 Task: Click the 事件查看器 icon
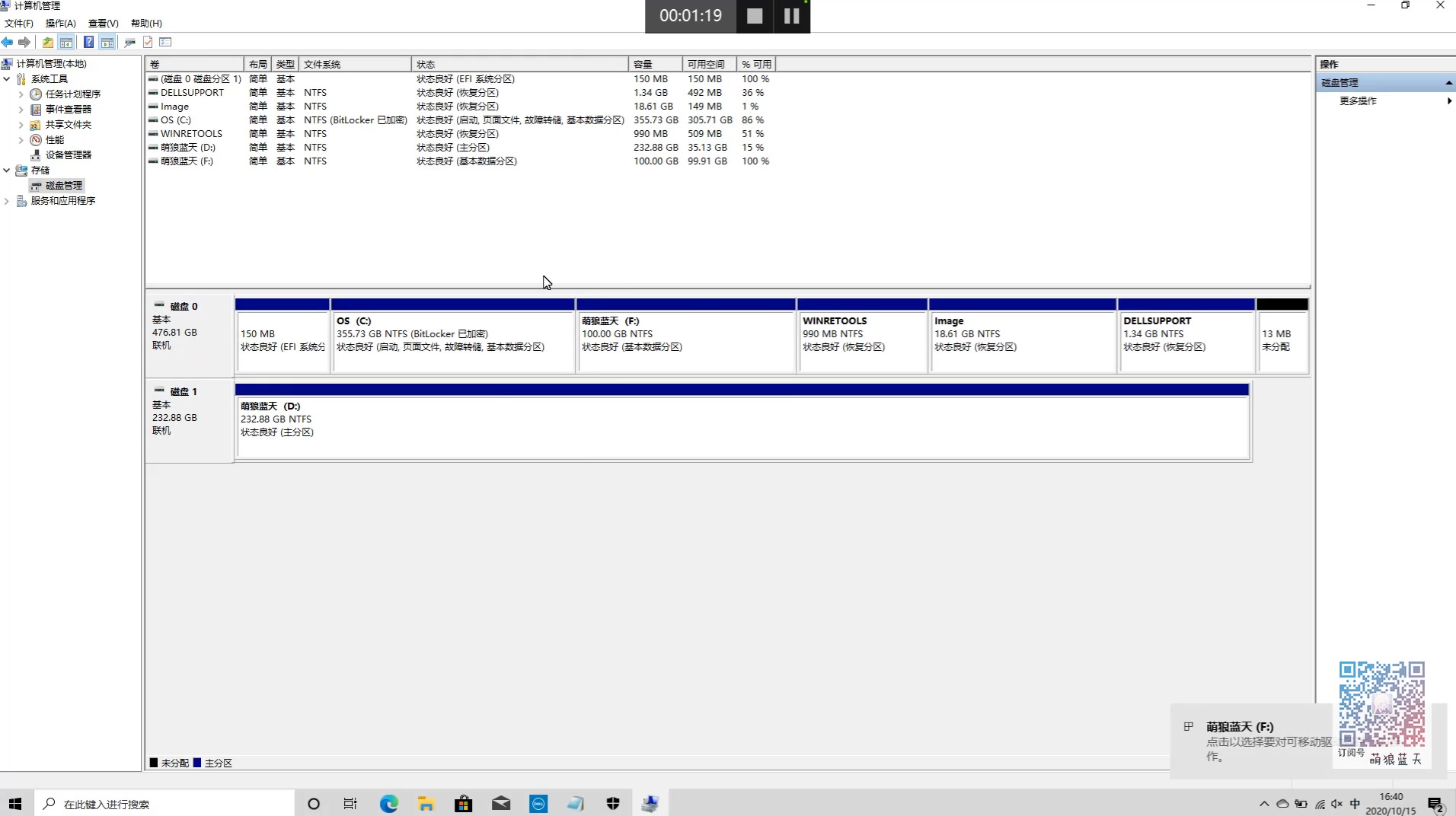(x=36, y=110)
